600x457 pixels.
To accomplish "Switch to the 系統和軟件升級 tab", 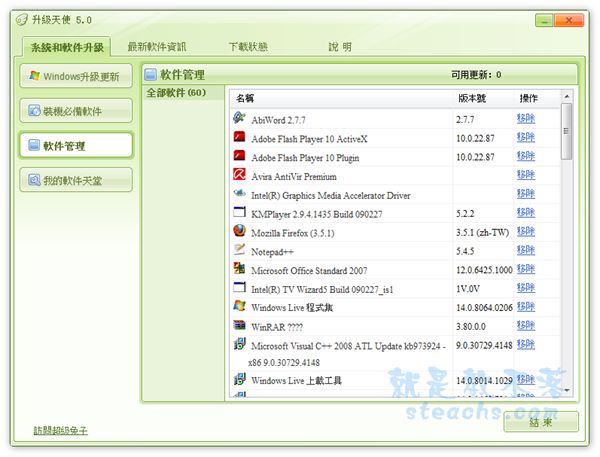I will pos(67,47).
